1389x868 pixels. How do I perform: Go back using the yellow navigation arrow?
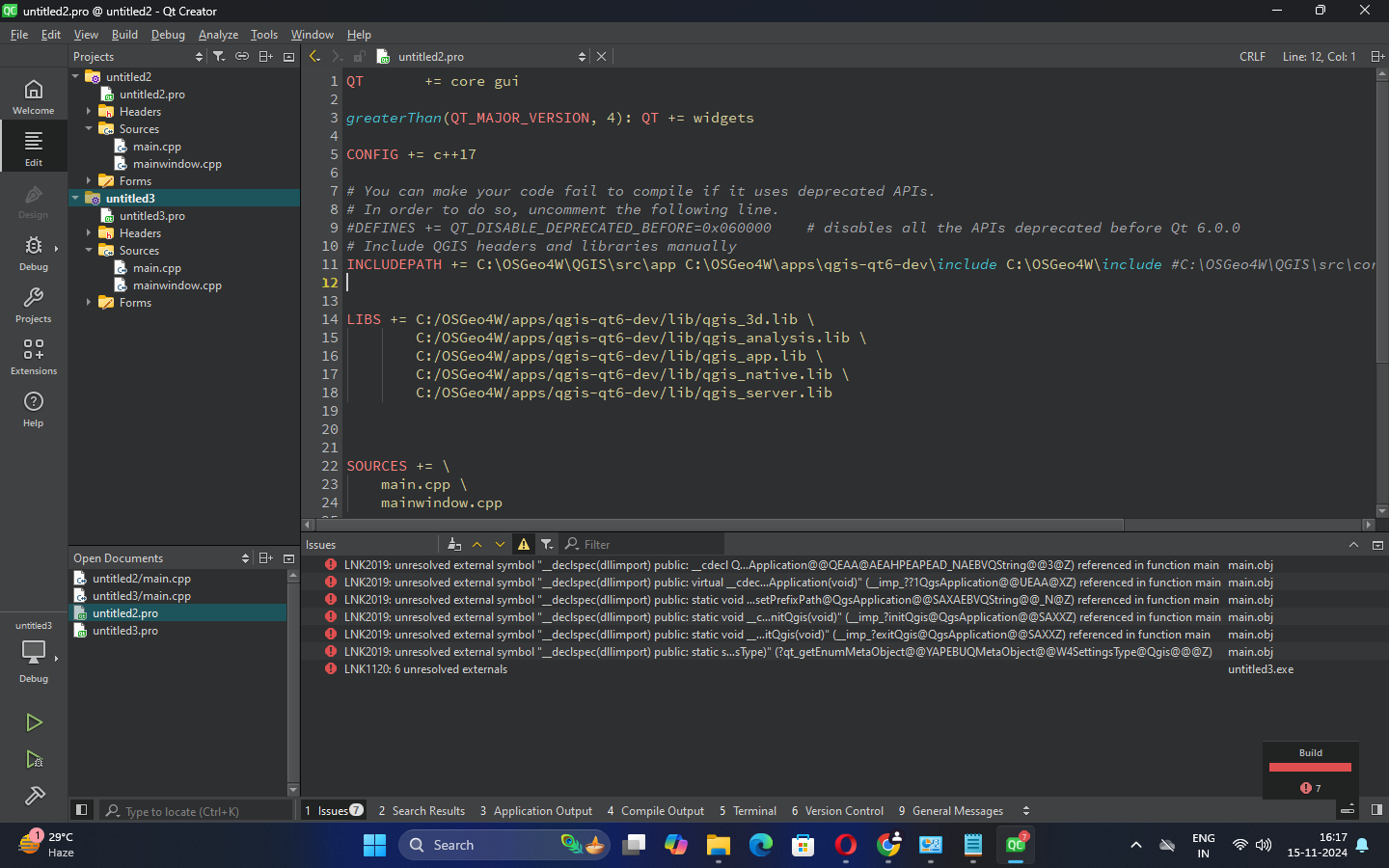313,56
